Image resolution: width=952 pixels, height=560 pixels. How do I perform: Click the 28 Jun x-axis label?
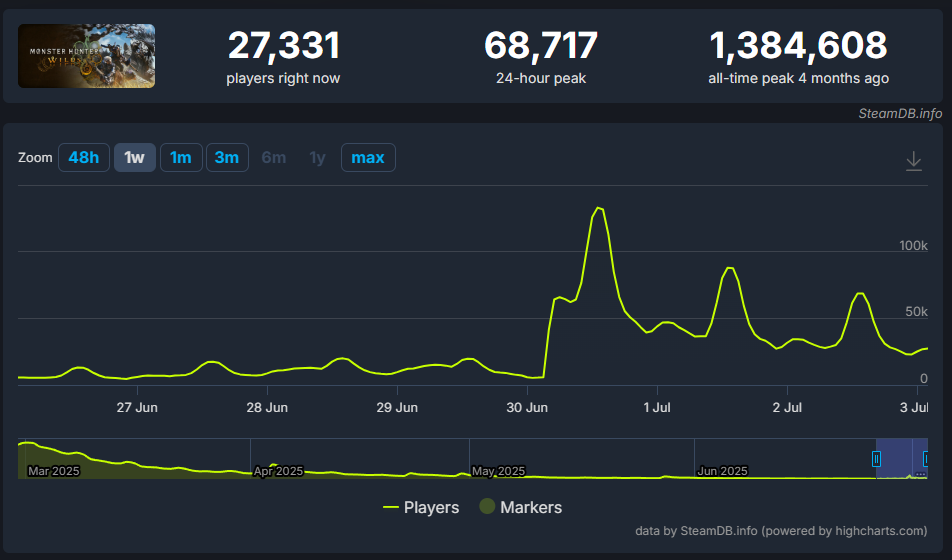point(267,407)
